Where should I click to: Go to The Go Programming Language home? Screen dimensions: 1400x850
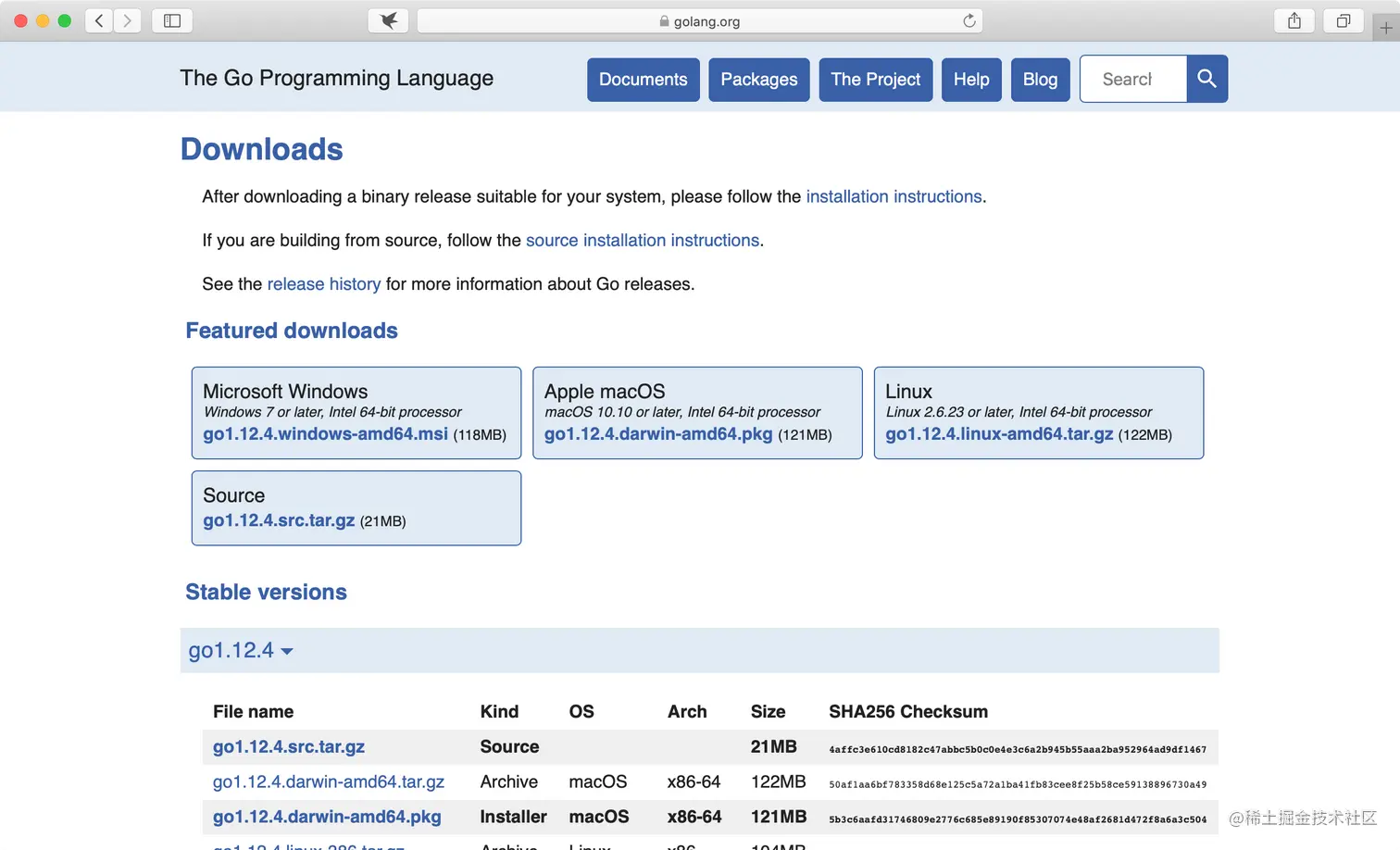337,78
